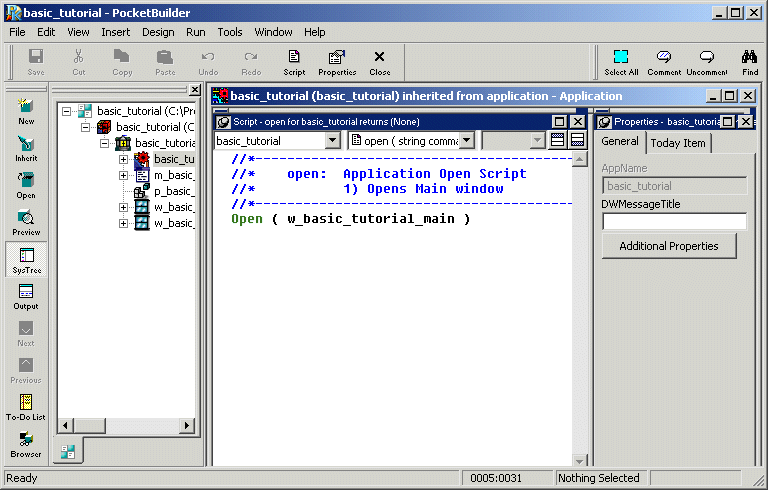
Task: Click the DWMessageTitle input field
Action: pos(674,221)
